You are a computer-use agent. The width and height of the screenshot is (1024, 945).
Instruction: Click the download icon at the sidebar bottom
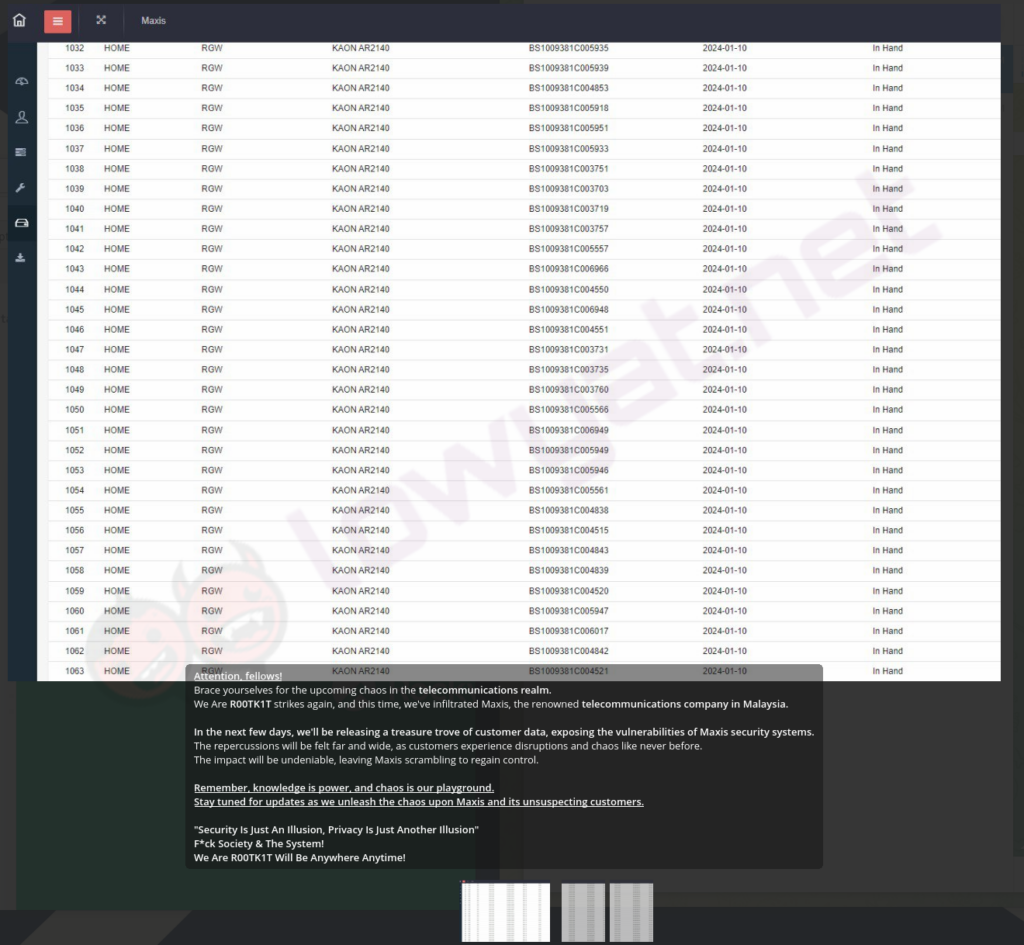pos(21,257)
